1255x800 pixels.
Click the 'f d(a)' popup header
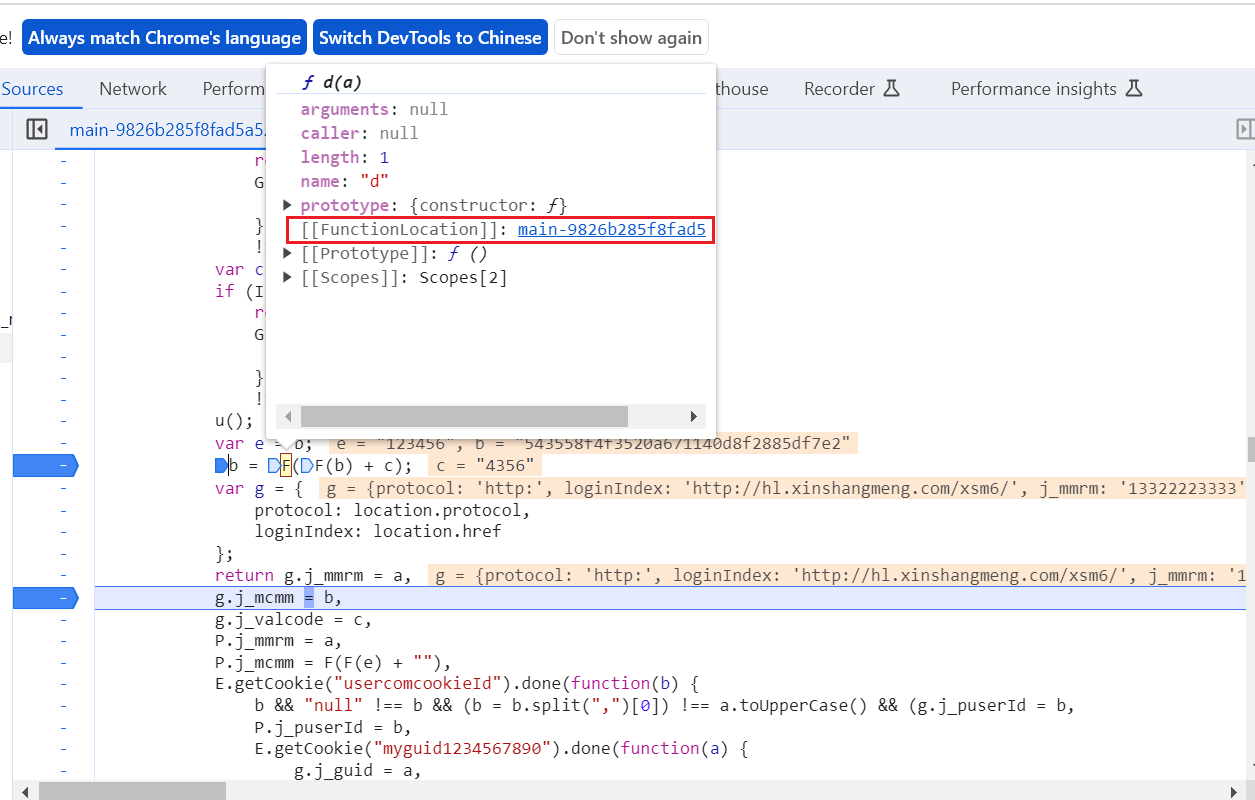(x=331, y=82)
